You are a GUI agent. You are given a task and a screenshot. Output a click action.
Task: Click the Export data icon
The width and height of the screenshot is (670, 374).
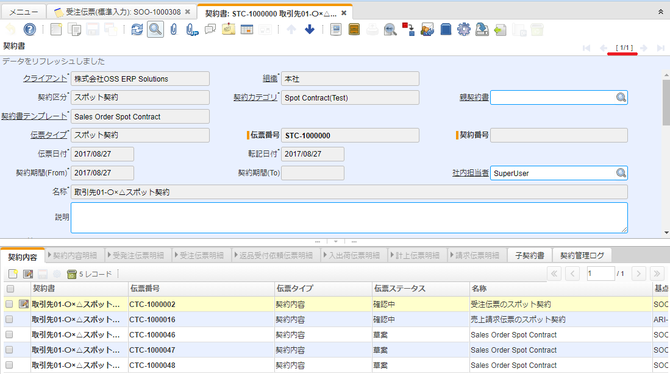pyautogui.click(x=482, y=29)
